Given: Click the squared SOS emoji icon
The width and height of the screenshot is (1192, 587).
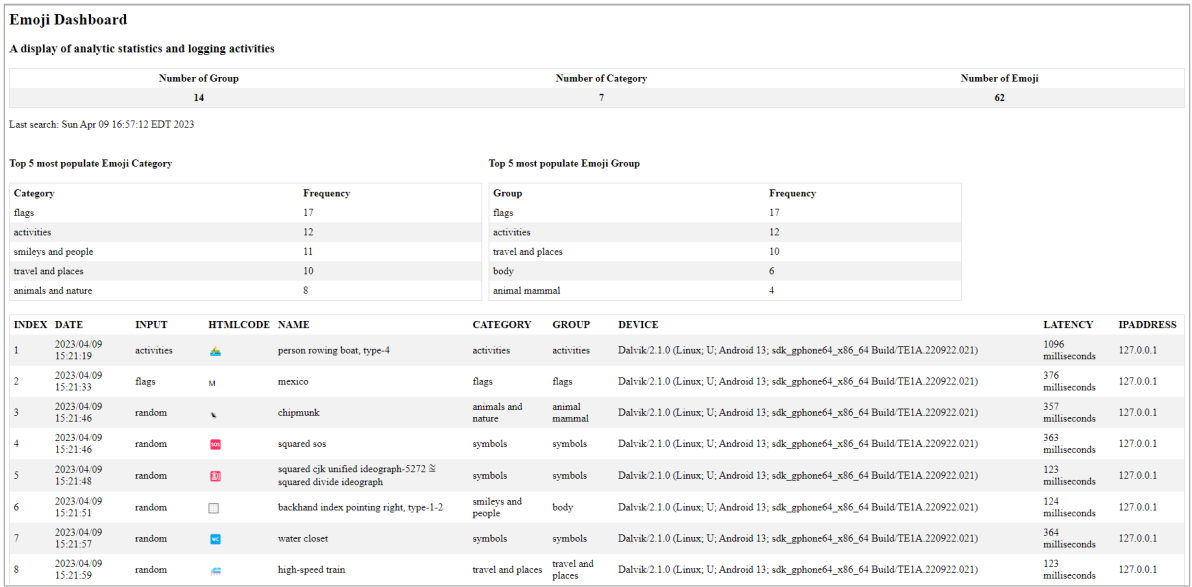Looking at the screenshot, I should coord(214,443).
